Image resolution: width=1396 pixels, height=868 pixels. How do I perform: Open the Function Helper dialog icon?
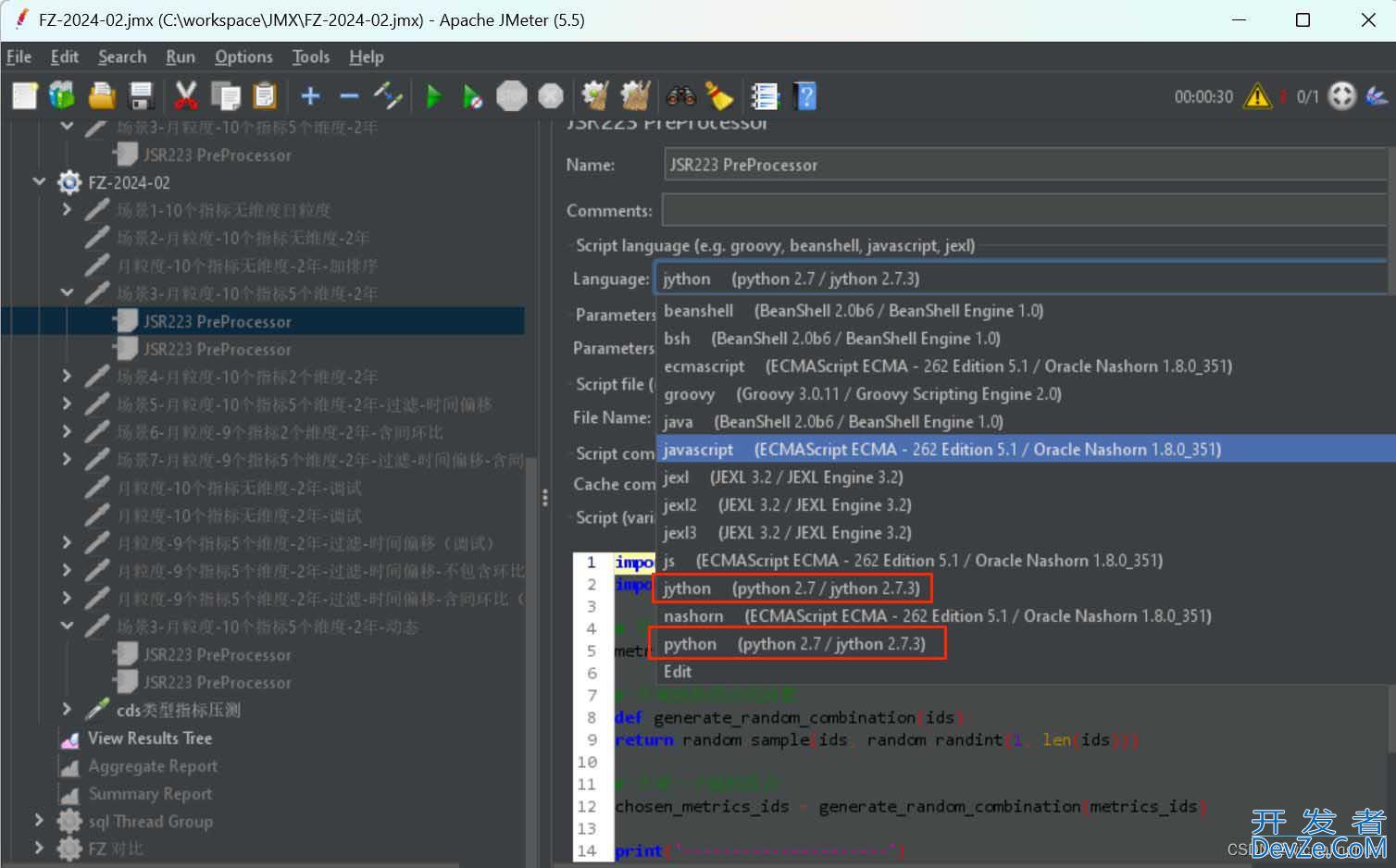point(766,95)
